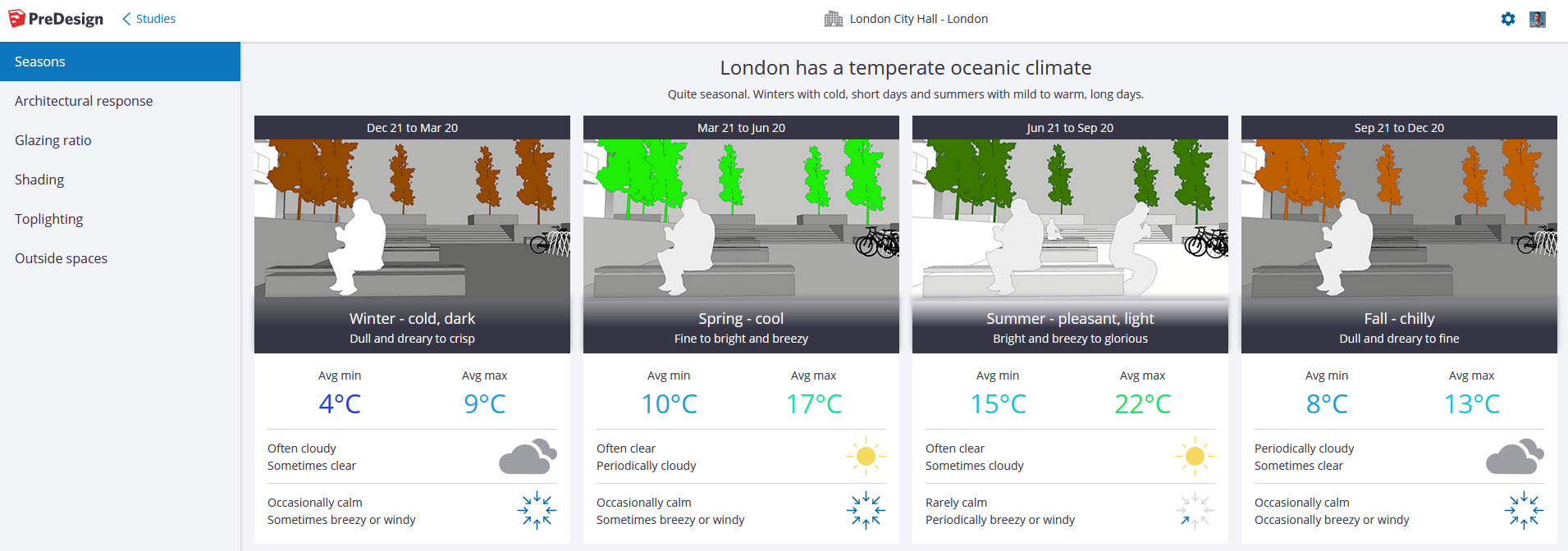Open the Shading section
Image resolution: width=1568 pixels, height=551 pixels.
39,180
